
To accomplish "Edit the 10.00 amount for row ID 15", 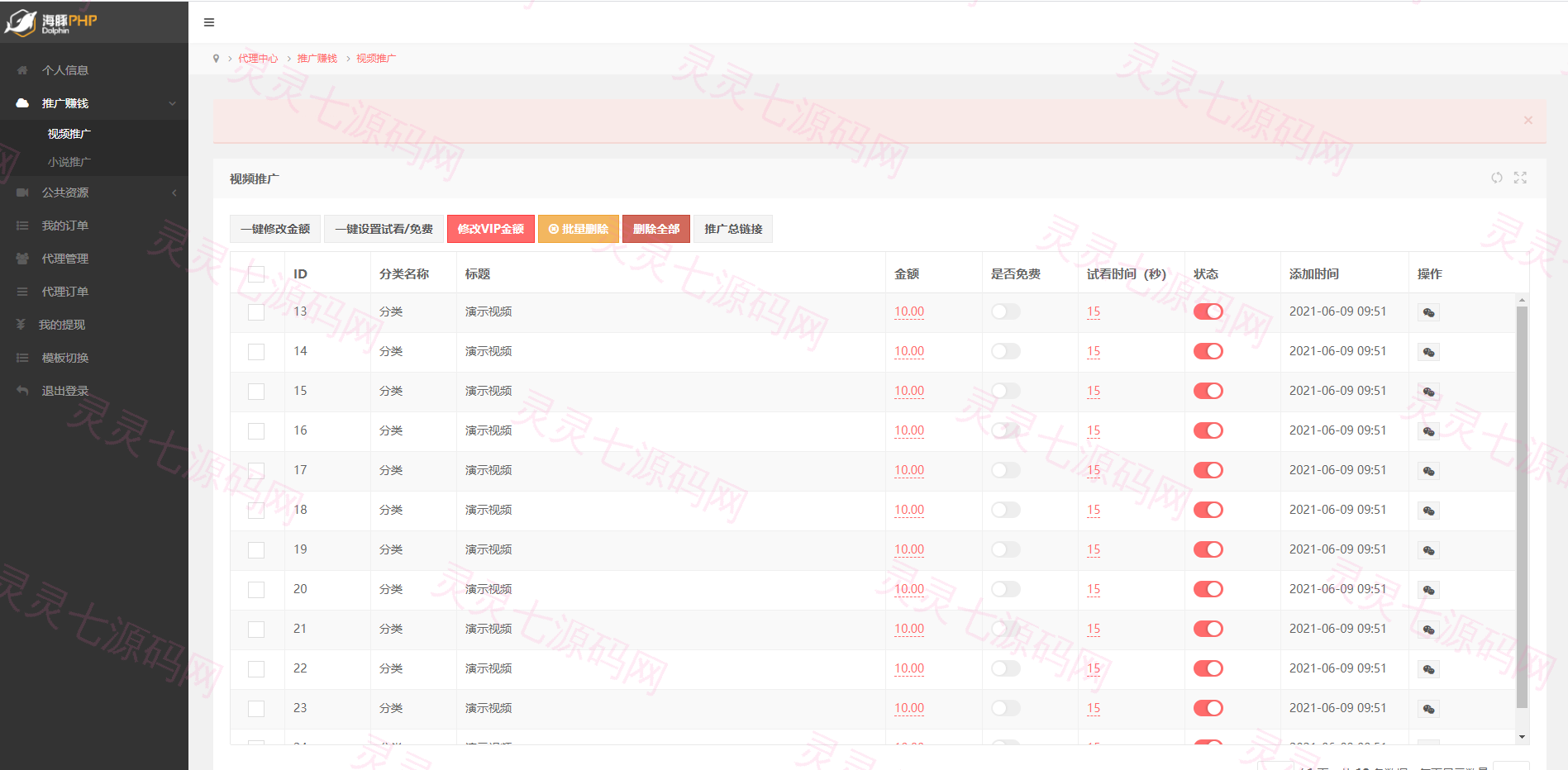I will pos(909,391).
